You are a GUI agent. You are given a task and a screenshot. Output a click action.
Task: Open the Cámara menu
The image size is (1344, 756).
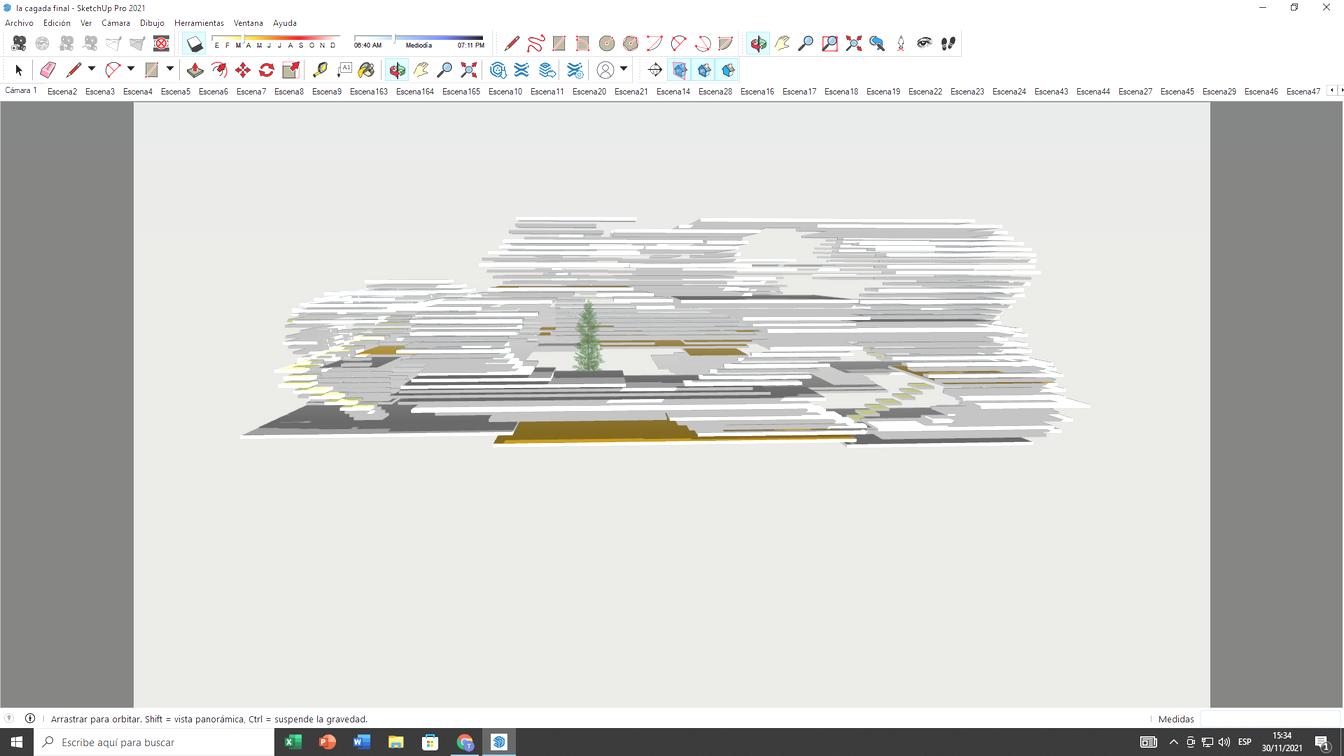click(x=116, y=23)
